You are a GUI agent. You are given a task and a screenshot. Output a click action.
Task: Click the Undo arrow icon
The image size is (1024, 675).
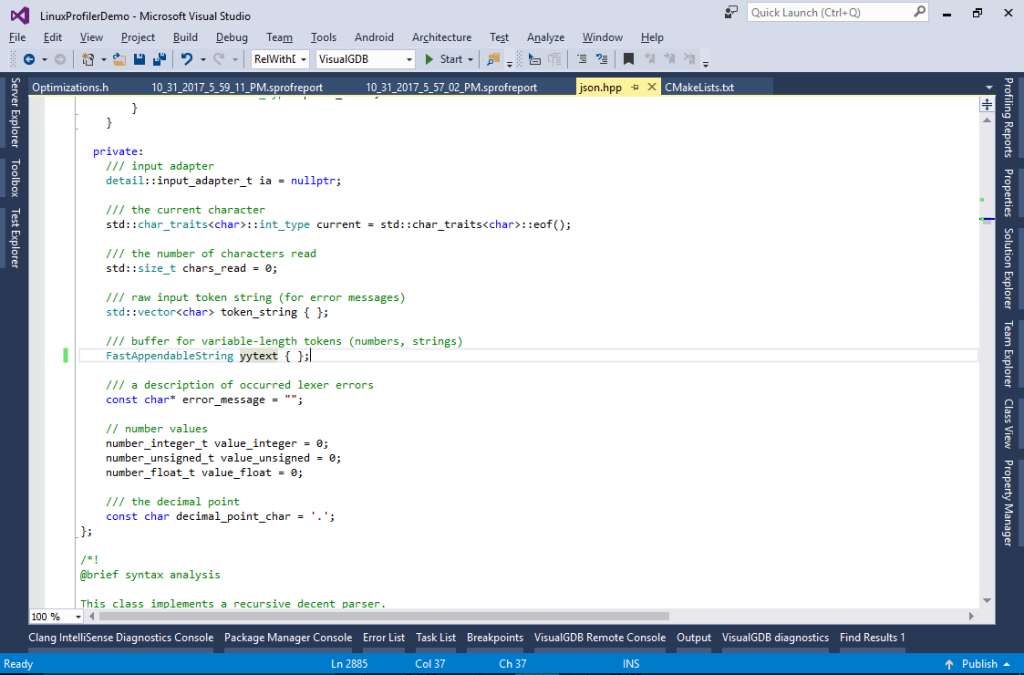pos(186,59)
